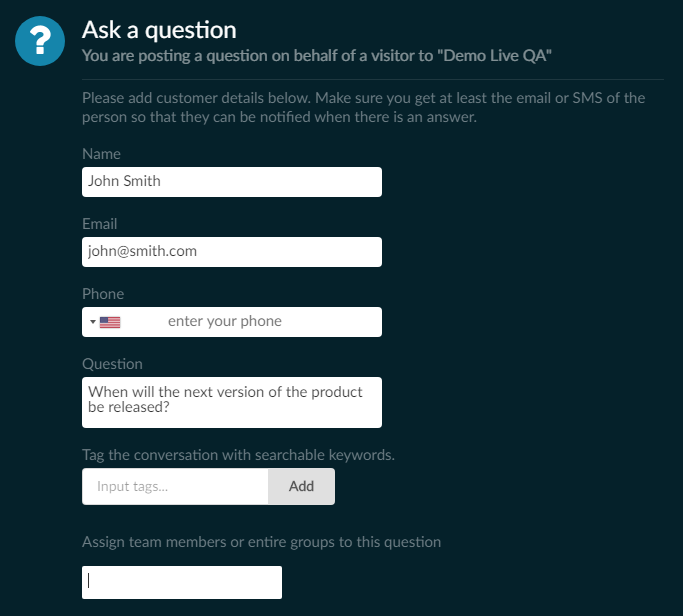Click the "Tag the conversation" description text
683x616 pixels.
pos(238,455)
